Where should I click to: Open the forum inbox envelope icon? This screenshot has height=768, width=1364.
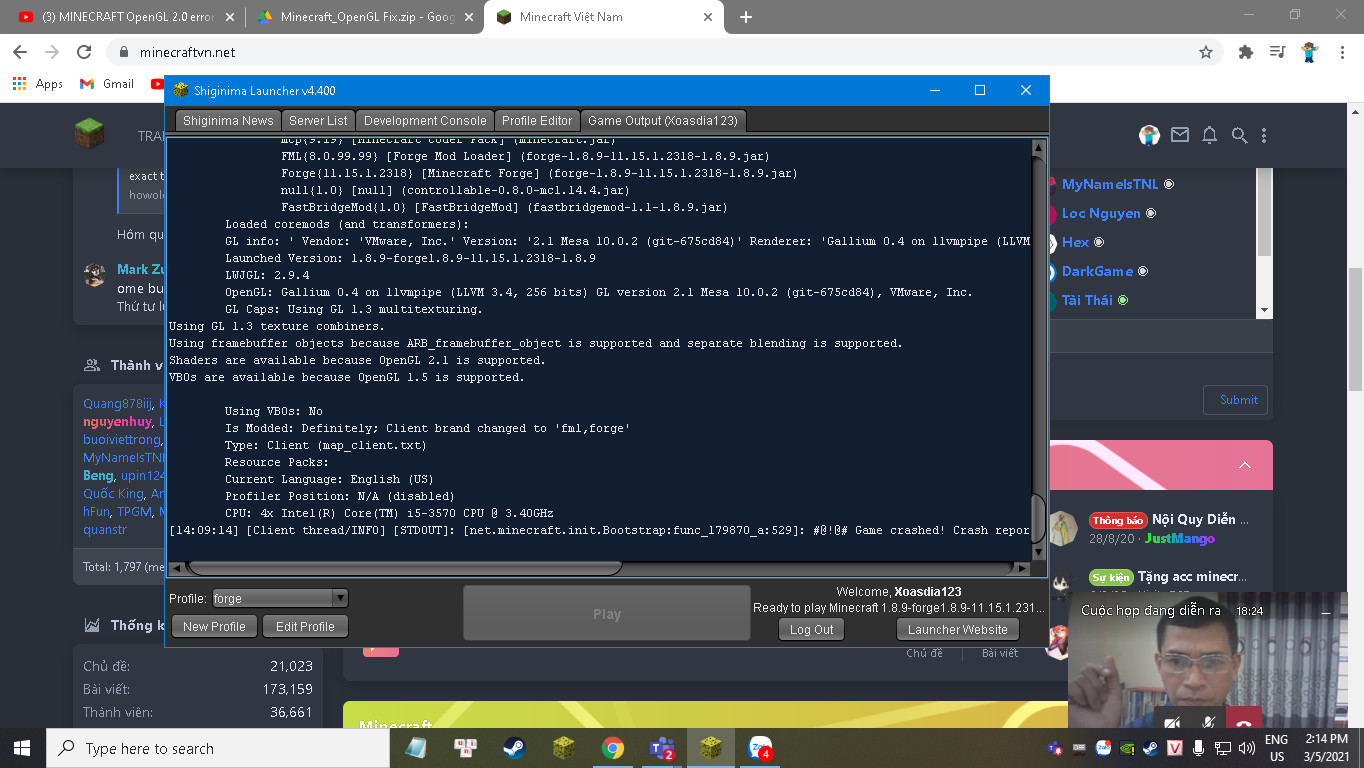point(1180,136)
